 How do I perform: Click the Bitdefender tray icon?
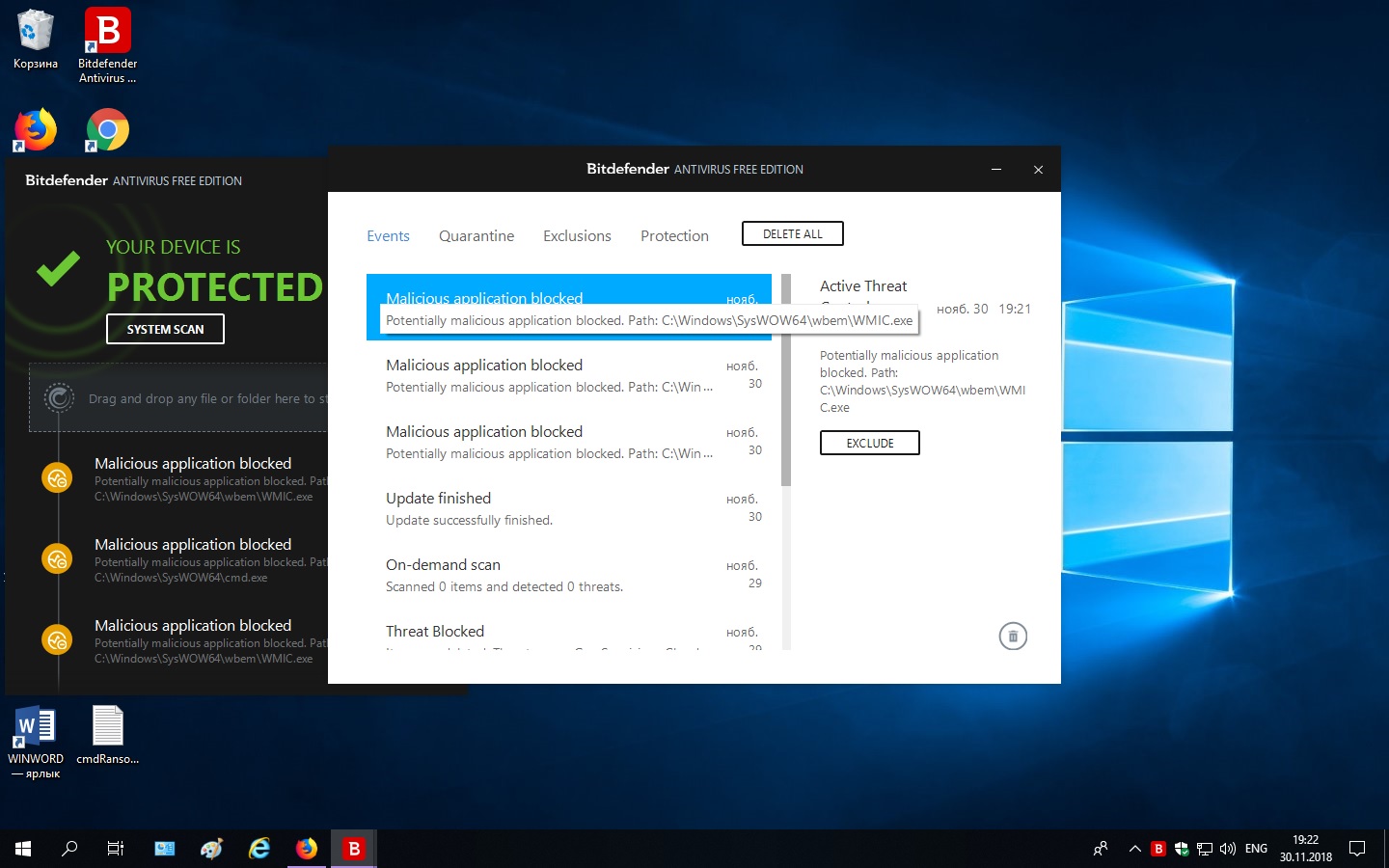(1158, 849)
